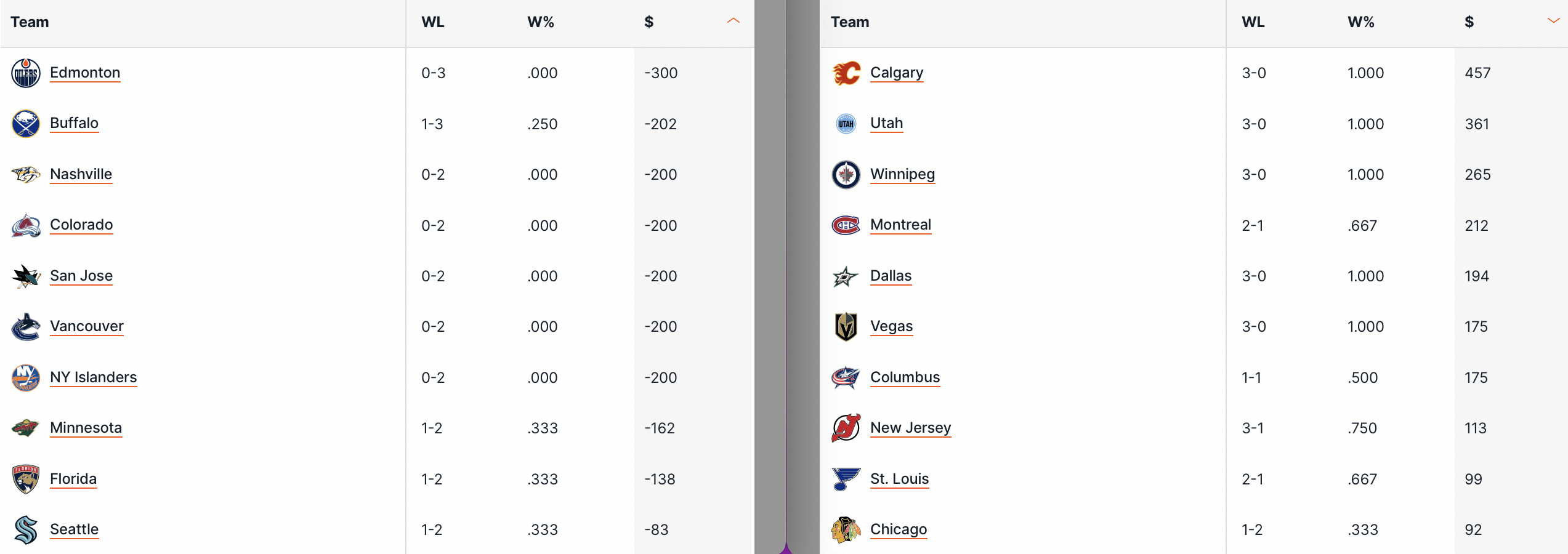
Task: Sort the left table by the WL column header
Action: [433, 22]
